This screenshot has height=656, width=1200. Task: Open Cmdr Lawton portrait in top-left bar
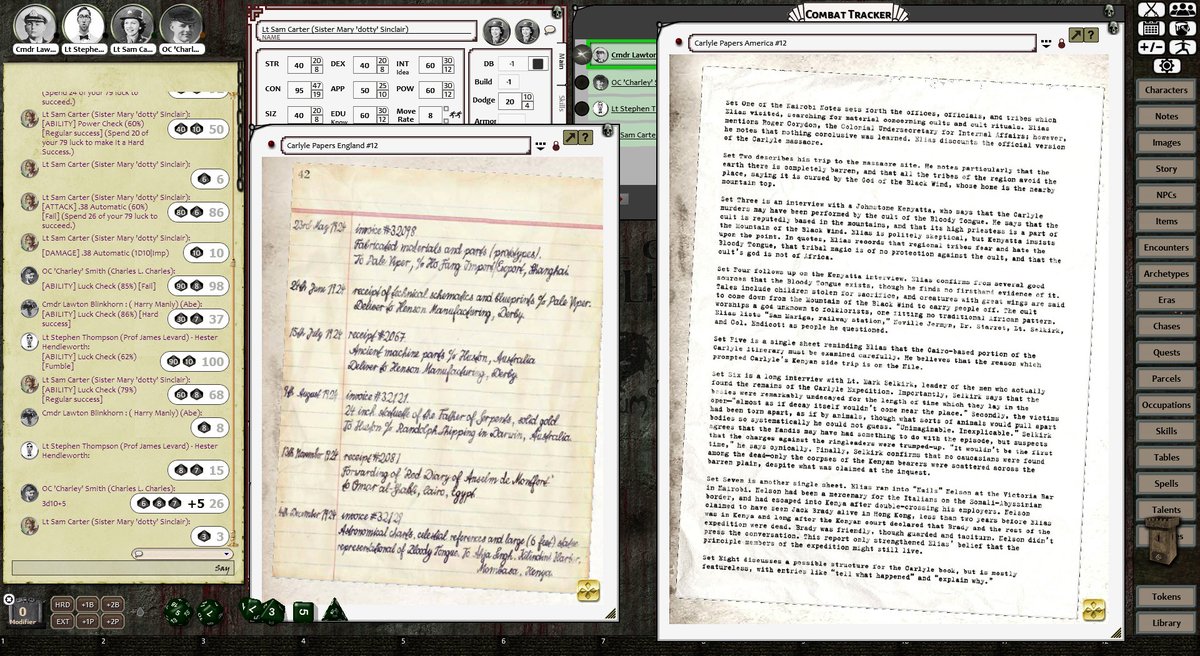[x=33, y=24]
